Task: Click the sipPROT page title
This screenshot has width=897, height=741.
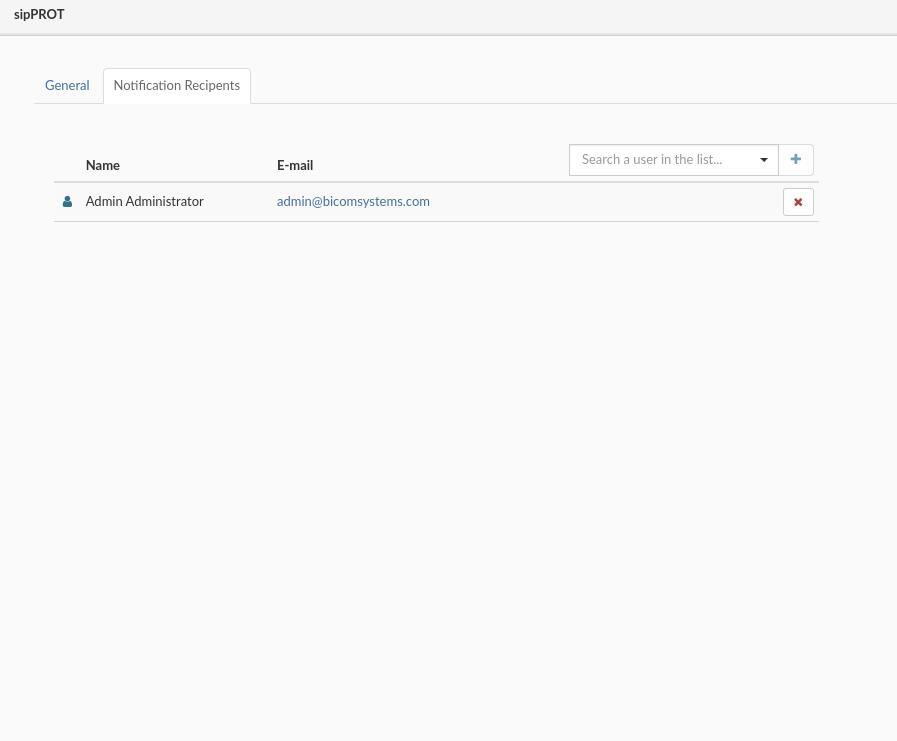Action: point(39,15)
